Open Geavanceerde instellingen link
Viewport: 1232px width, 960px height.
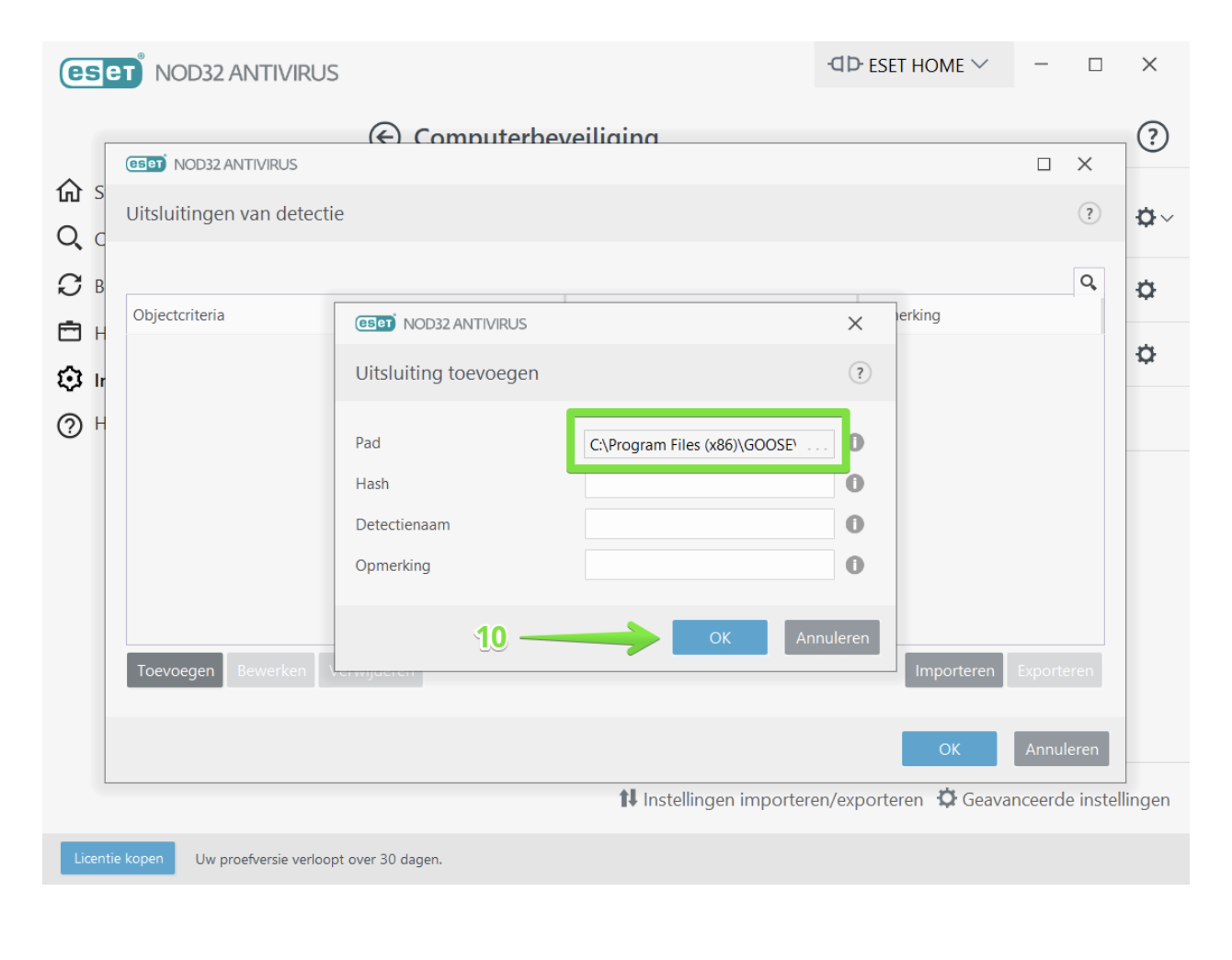pyautogui.click(x=1054, y=799)
